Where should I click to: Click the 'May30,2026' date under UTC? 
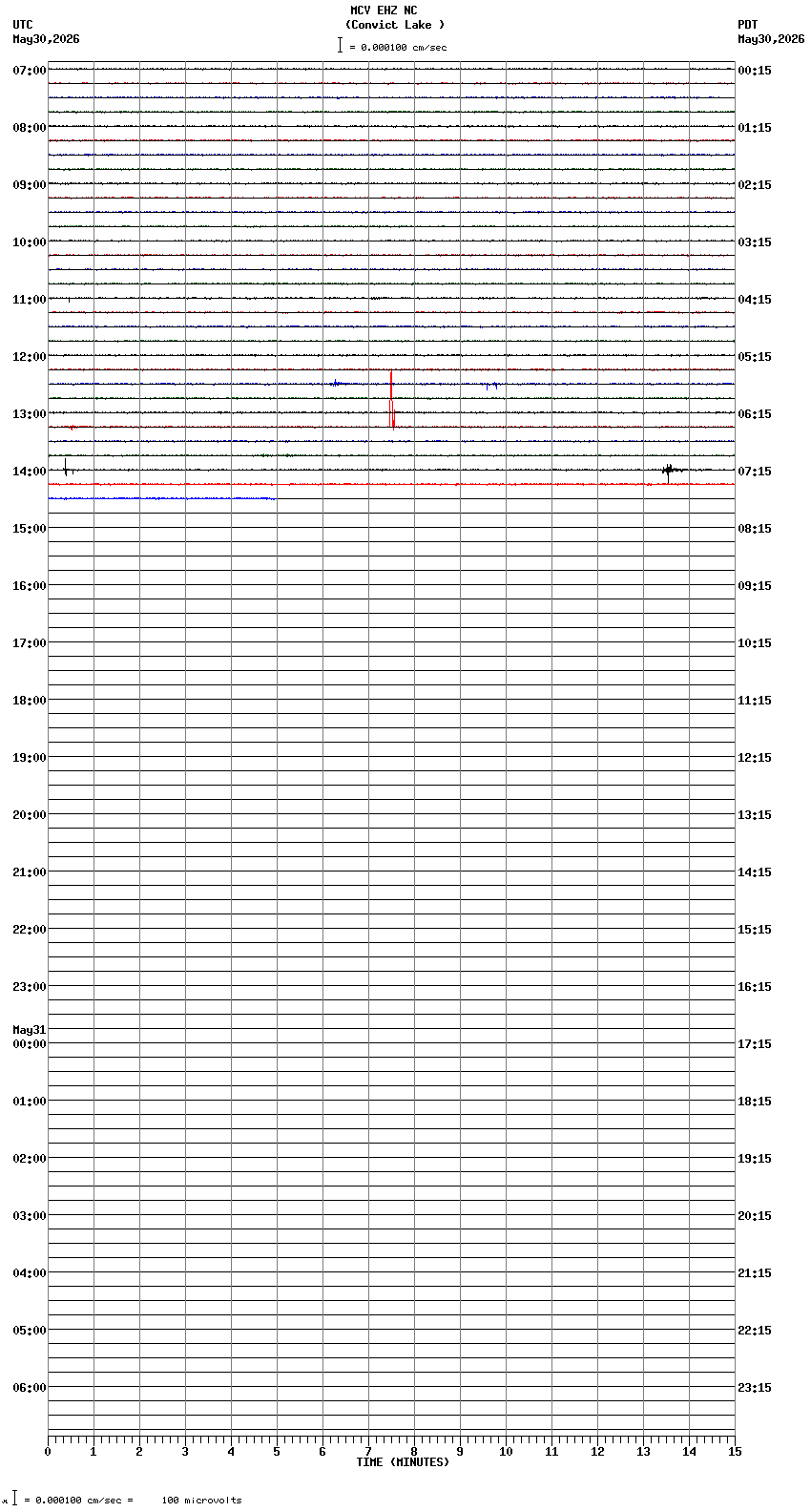tap(46, 39)
